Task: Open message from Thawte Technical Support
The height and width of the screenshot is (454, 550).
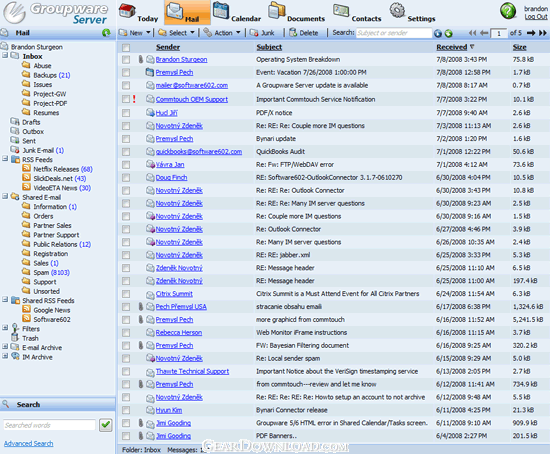Action: [192, 372]
